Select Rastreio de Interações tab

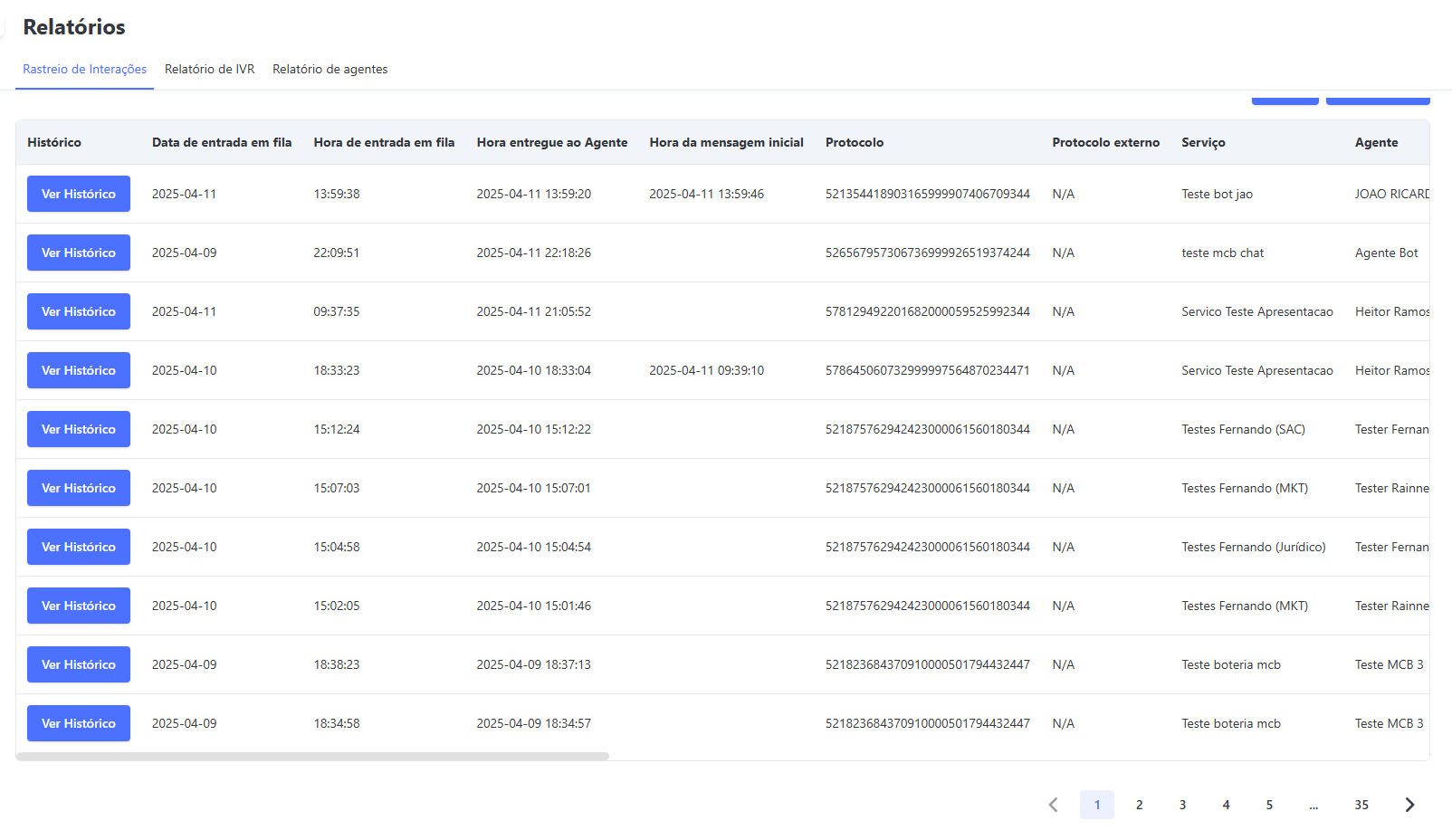coord(84,69)
